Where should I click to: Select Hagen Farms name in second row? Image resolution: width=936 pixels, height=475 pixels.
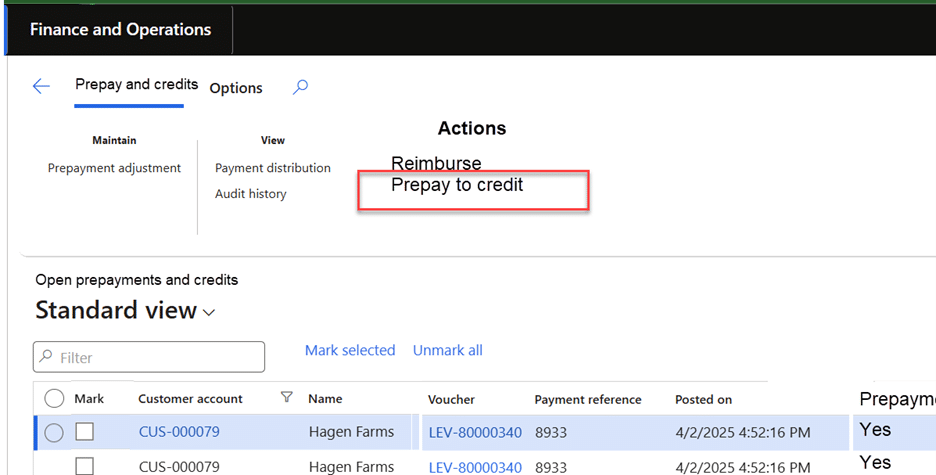click(352, 466)
